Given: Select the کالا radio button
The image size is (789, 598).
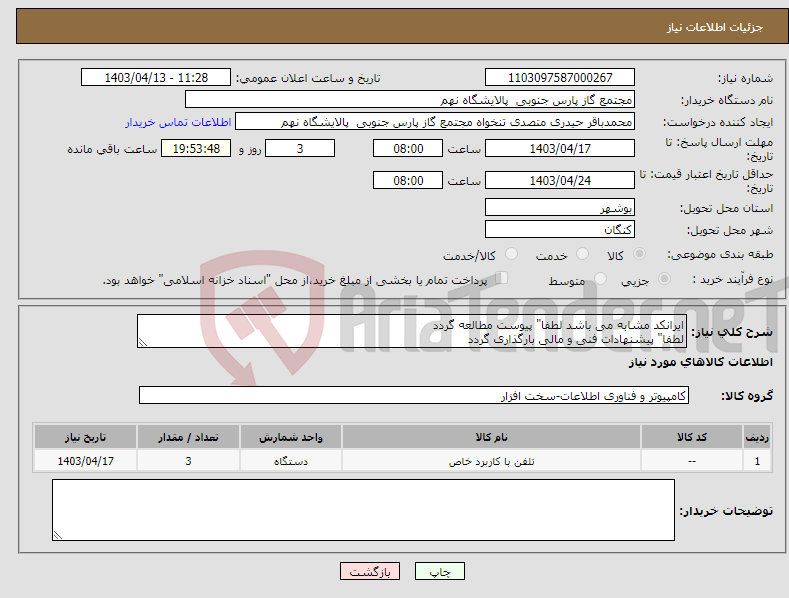Looking at the screenshot, I should (639, 254).
